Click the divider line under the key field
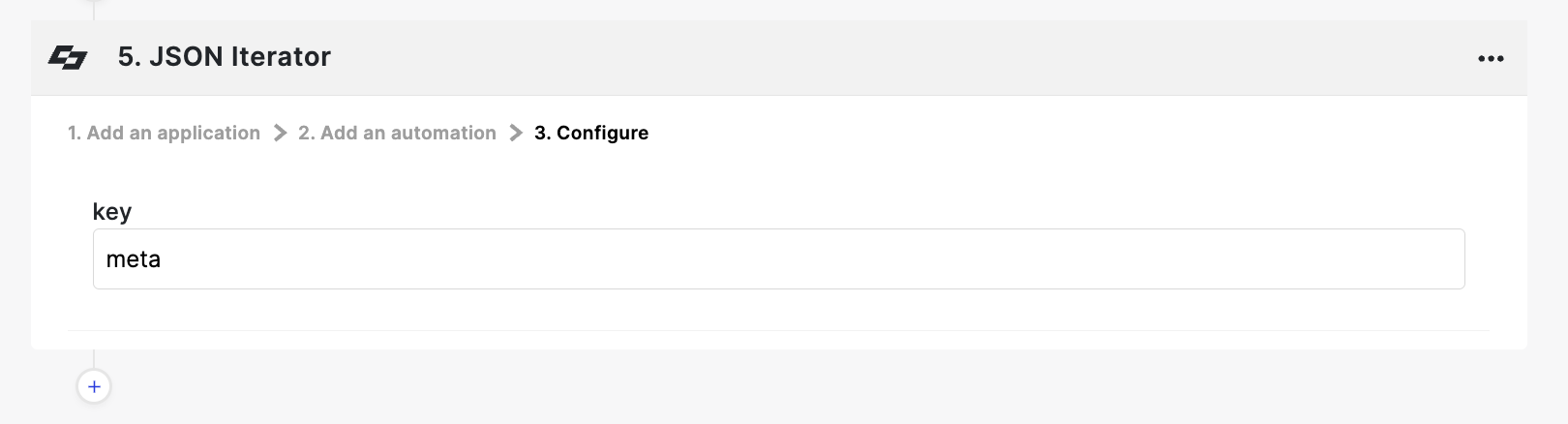Image resolution: width=1568 pixels, height=424 pixels. pos(778,330)
